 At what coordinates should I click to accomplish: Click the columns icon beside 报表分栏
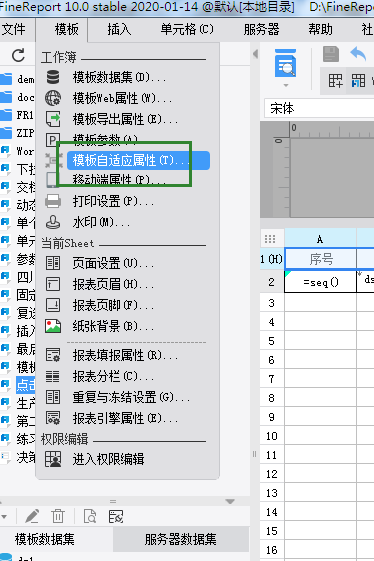53,376
